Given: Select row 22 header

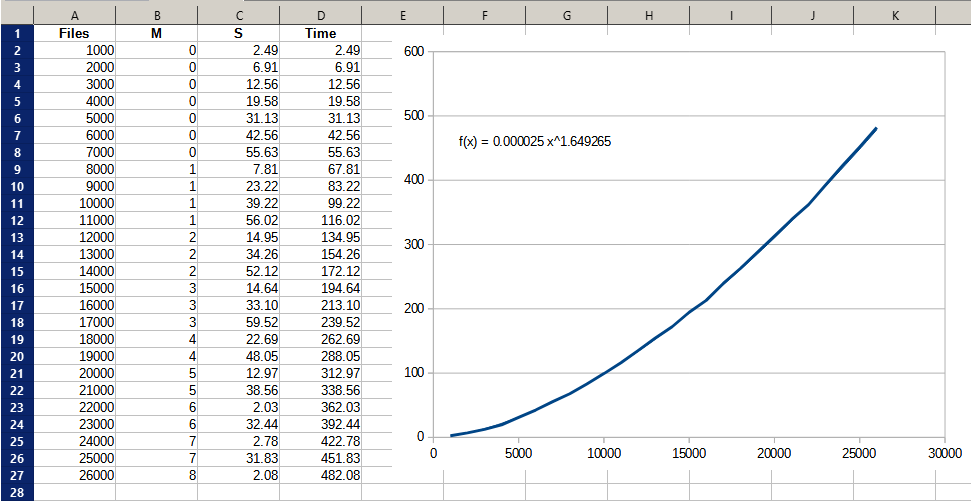Looking at the screenshot, I should point(17,390).
